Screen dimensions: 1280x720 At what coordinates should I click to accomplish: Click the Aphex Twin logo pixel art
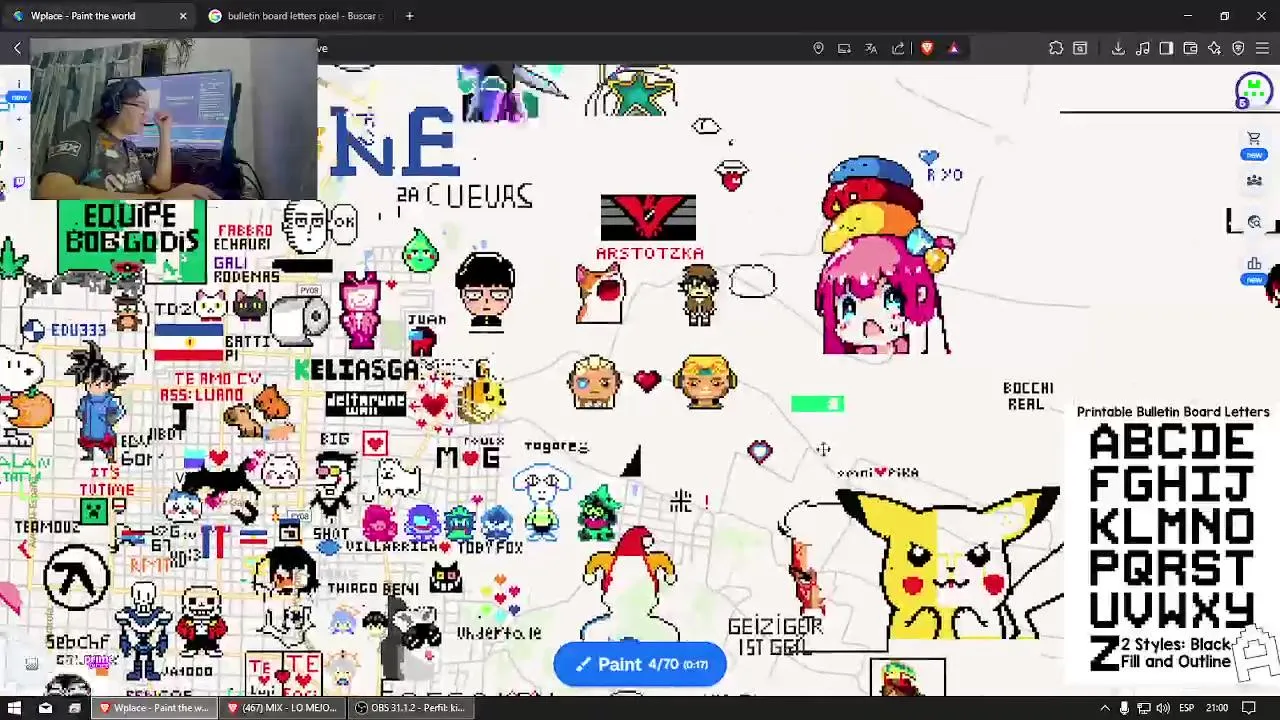click(76, 577)
